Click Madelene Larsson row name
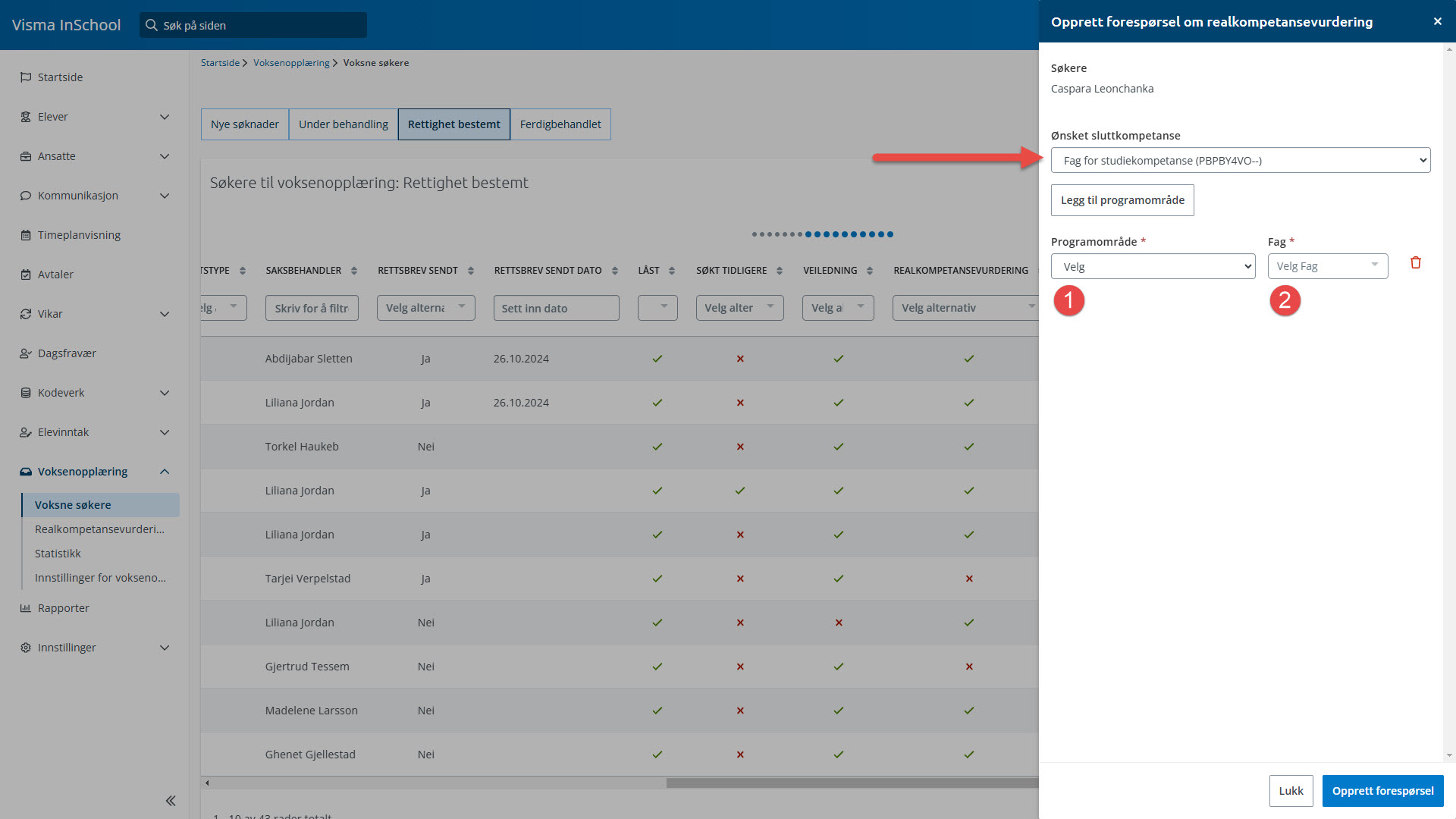 [x=312, y=711]
